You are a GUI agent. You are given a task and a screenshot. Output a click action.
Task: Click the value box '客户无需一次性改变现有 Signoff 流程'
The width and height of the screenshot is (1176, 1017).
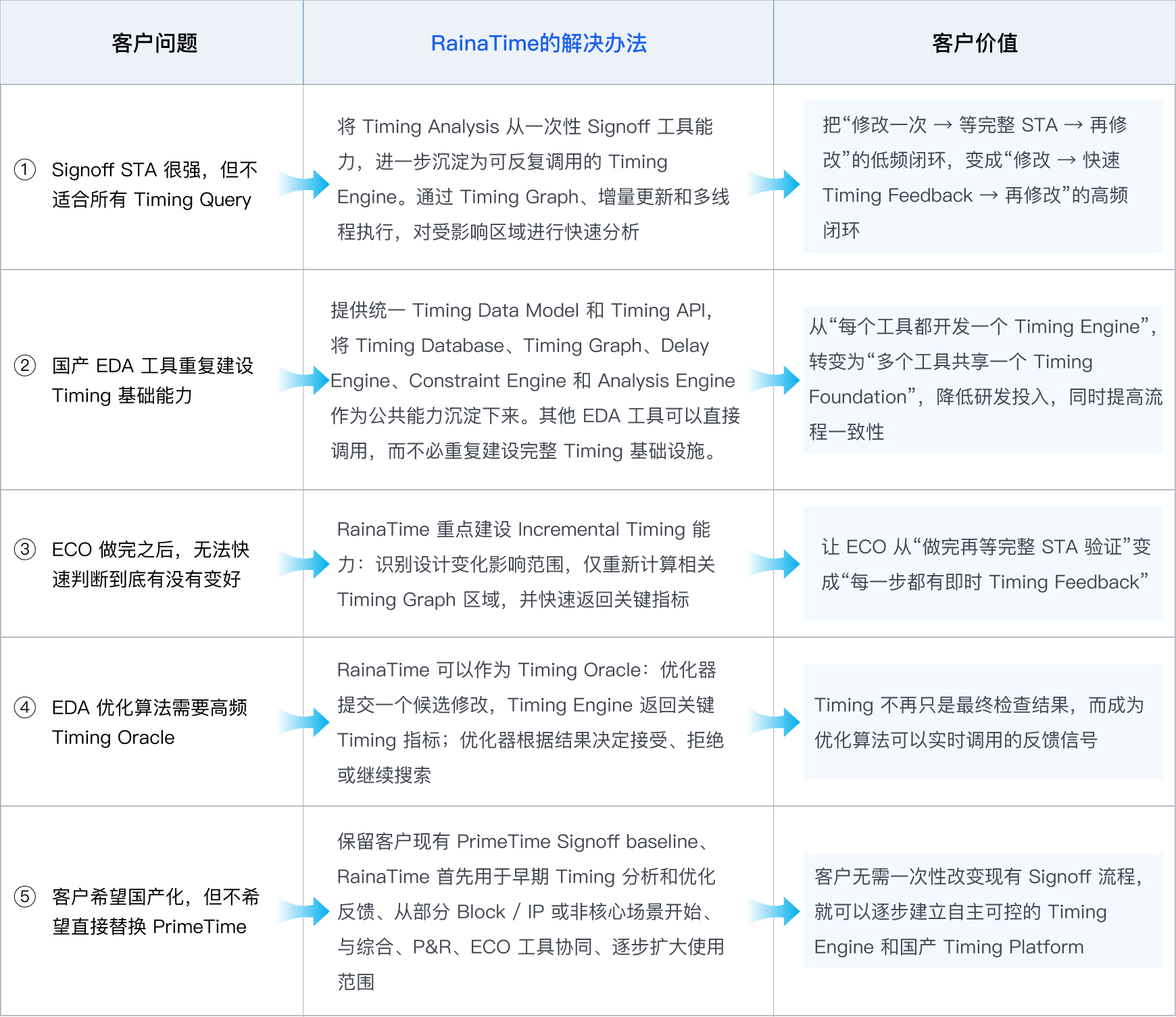983,911
